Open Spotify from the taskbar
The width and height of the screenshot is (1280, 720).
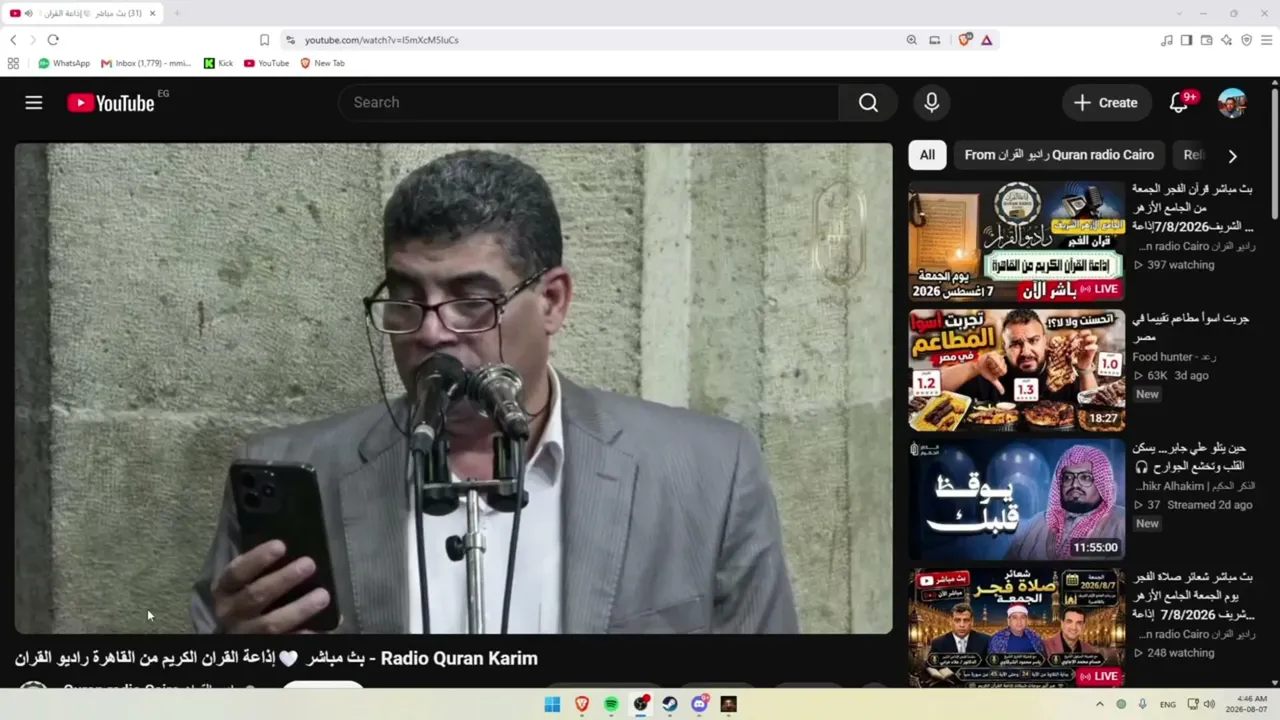pos(611,704)
